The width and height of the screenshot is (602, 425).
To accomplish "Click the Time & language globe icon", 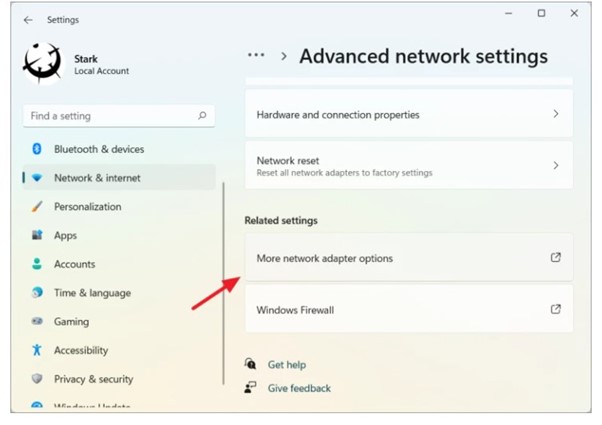I will point(37,293).
